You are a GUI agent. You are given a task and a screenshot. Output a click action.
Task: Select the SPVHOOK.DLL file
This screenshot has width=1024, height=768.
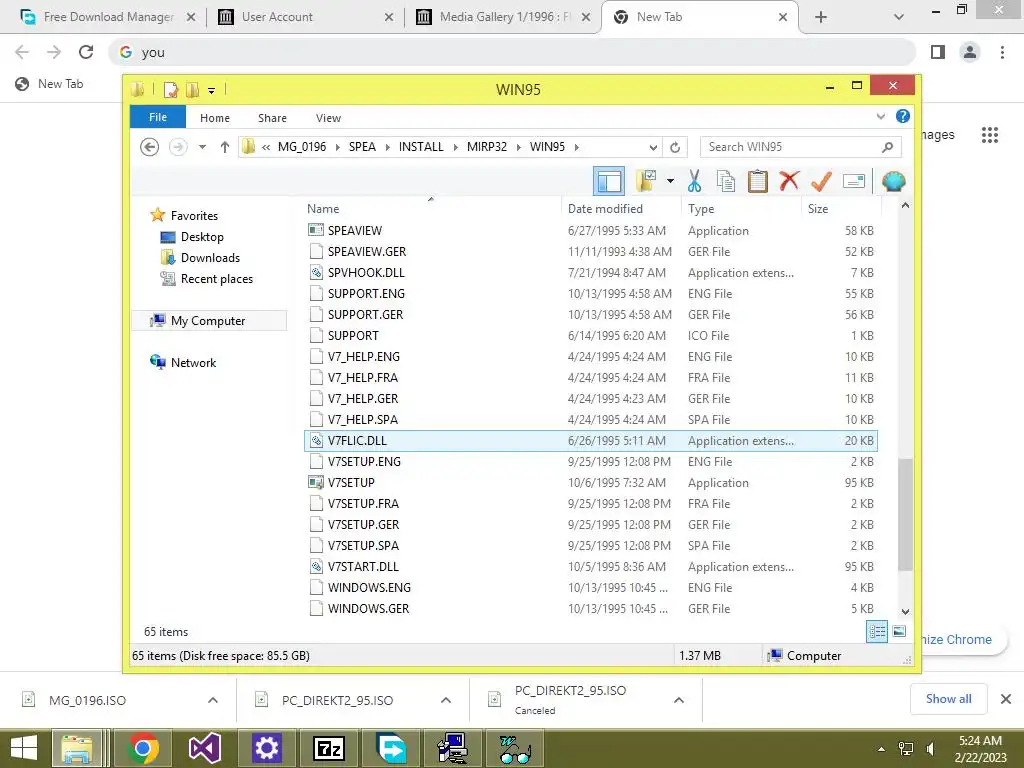(x=591, y=272)
